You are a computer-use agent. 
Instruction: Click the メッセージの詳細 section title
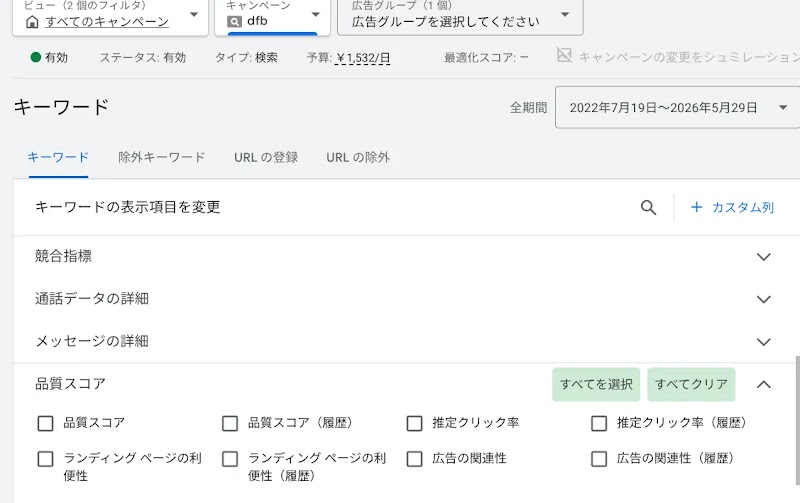coord(92,341)
